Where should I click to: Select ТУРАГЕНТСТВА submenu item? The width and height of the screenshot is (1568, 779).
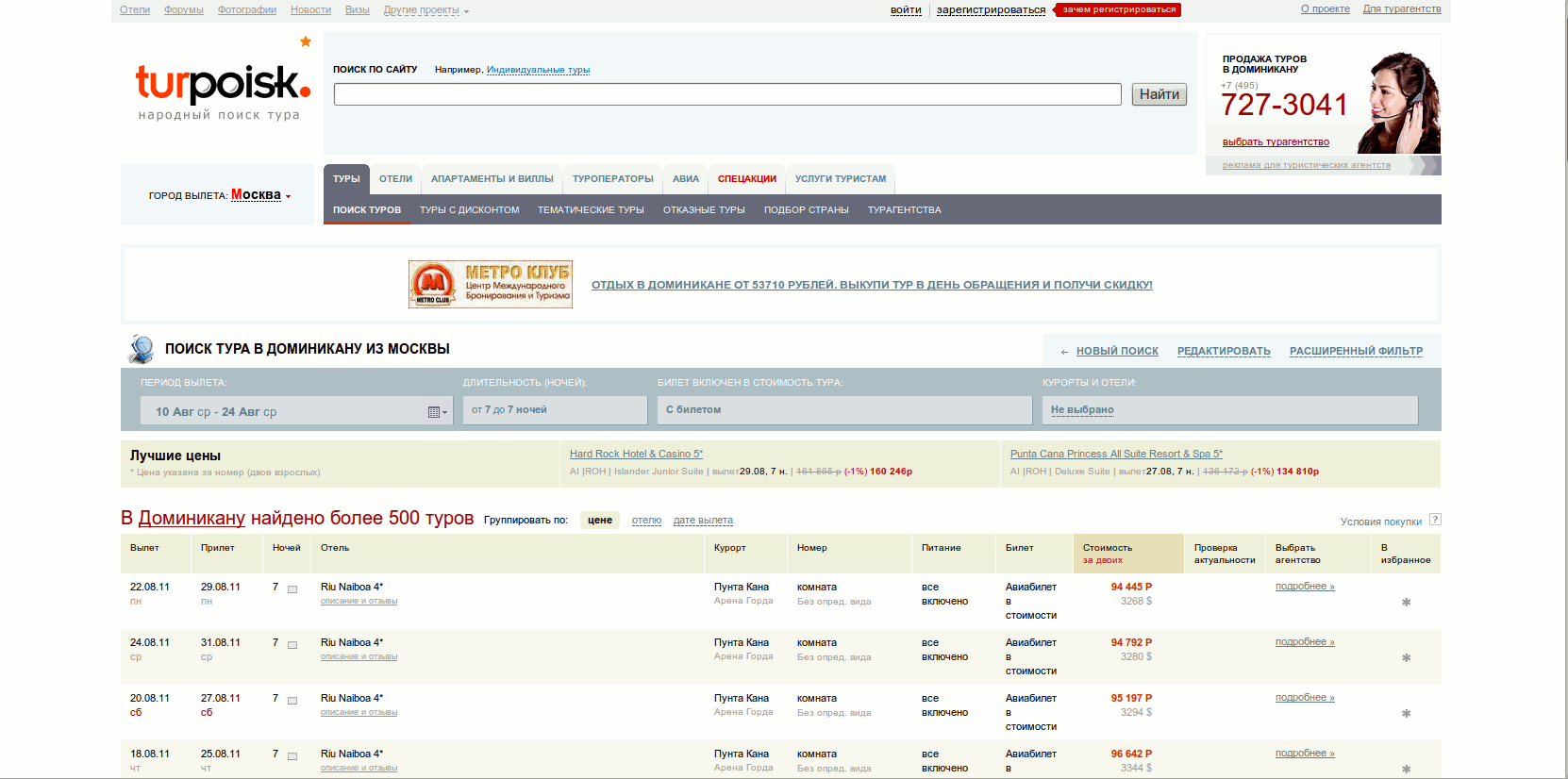pyautogui.click(x=905, y=210)
